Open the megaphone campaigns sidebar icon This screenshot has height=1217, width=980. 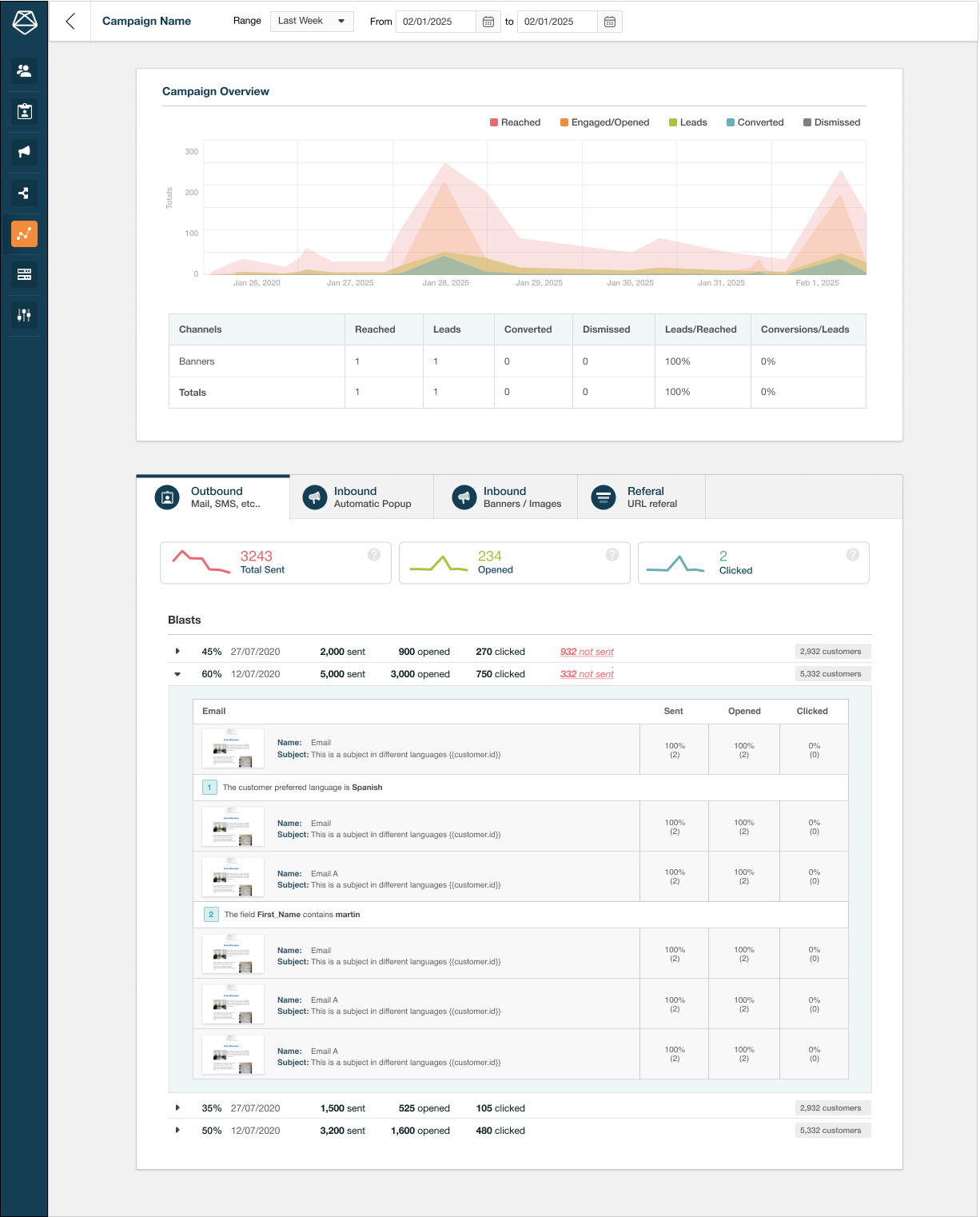(x=25, y=152)
